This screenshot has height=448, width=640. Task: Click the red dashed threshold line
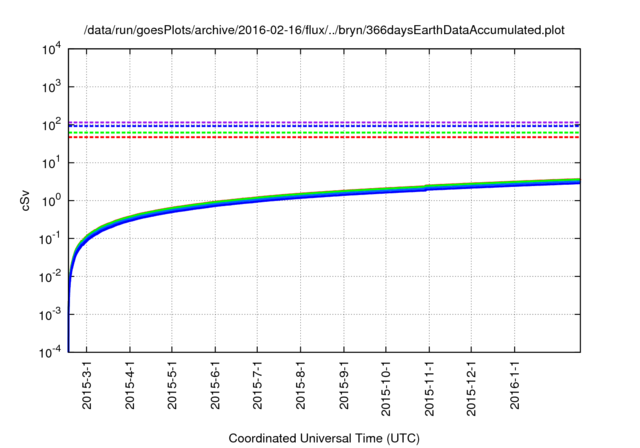click(324, 137)
